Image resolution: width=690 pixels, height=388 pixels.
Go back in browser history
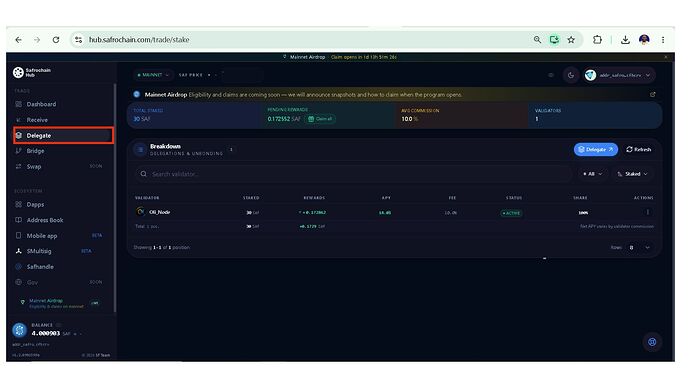[x=18, y=40]
